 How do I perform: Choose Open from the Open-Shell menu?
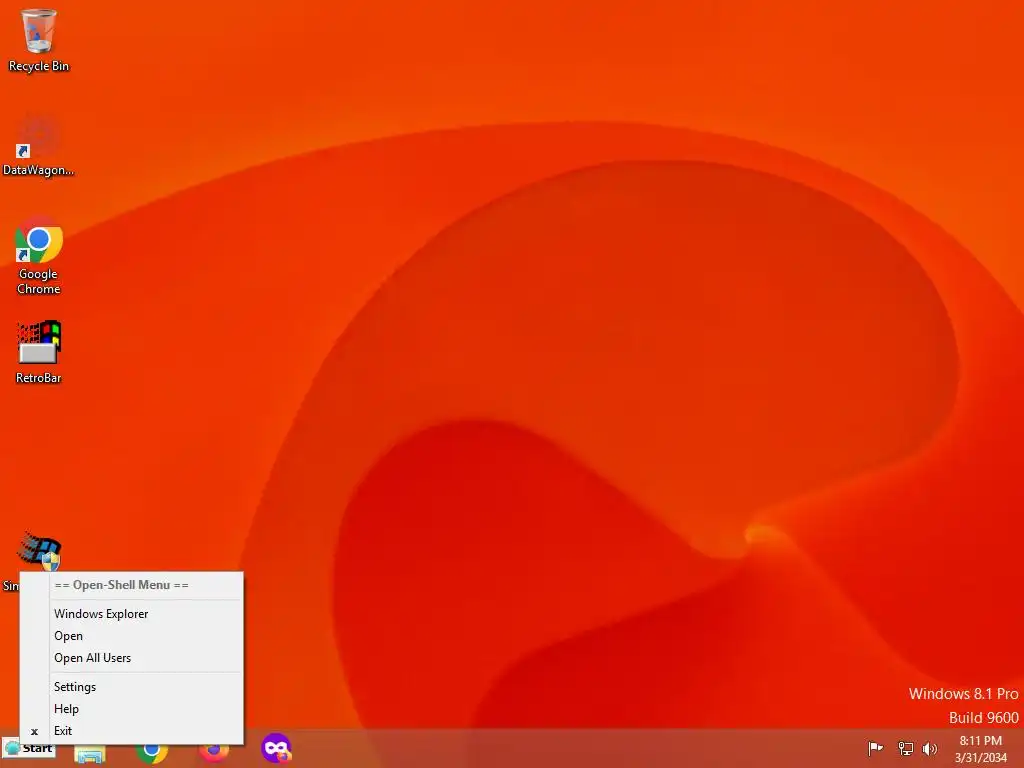[146, 636]
